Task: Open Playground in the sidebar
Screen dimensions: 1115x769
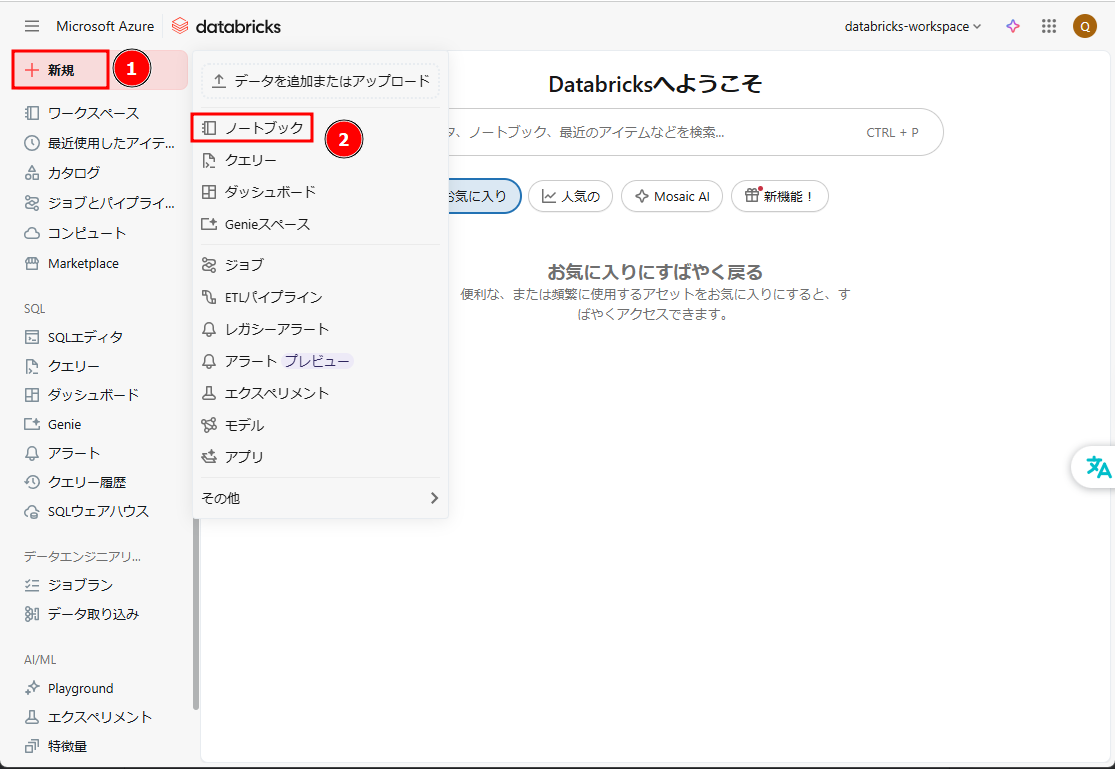Action: 80,688
